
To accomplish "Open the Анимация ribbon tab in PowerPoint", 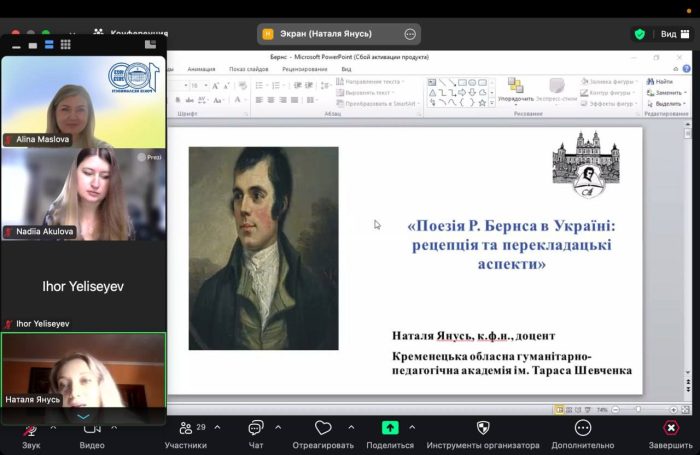I will pyautogui.click(x=201, y=69).
